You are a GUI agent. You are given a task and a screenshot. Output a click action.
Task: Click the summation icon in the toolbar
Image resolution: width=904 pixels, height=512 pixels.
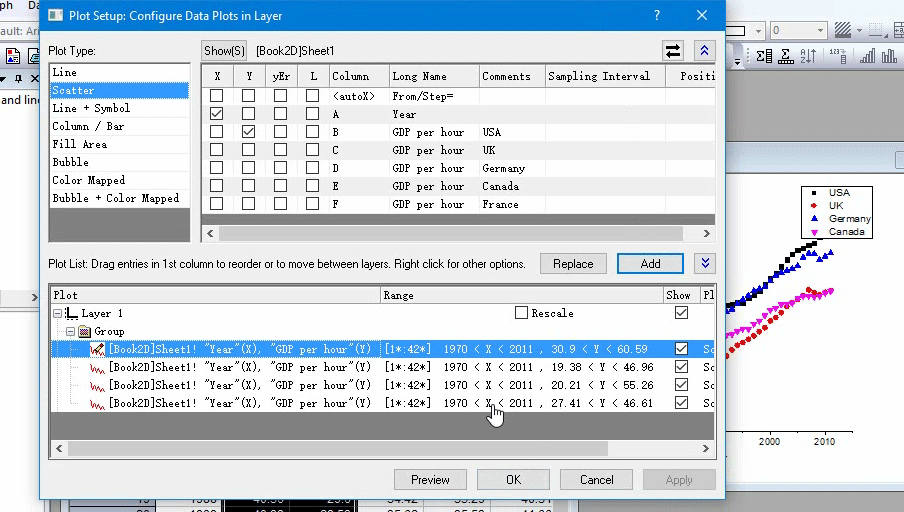click(x=765, y=56)
